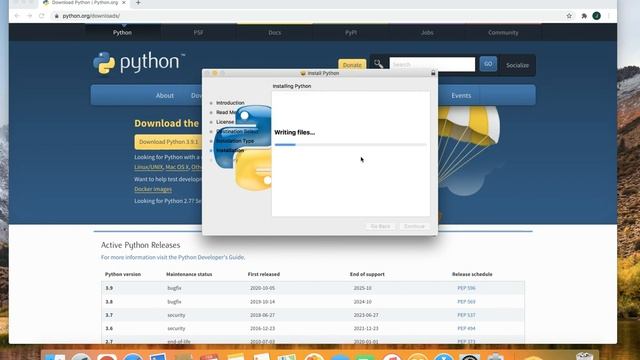
Task: Reload the python.org page
Action: 42,16
